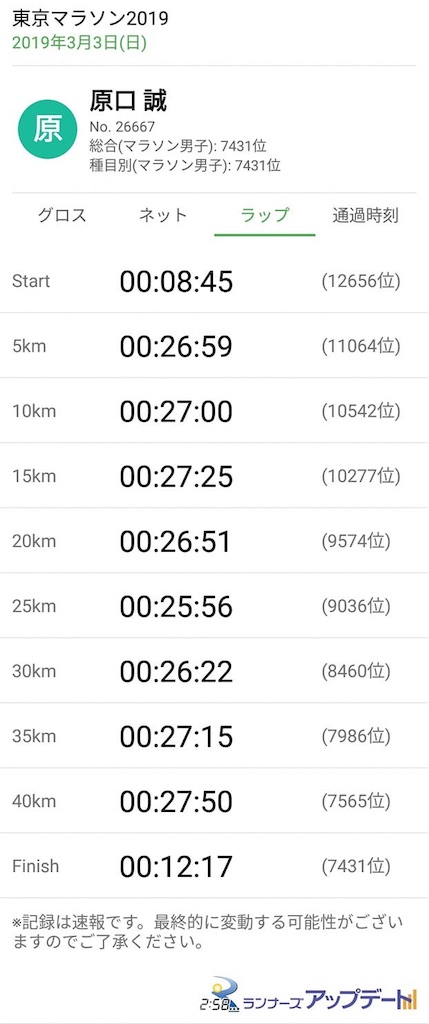This screenshot has width=429, height=1024.
Task: Click the 25km lap time 00:25:56
Action: click(x=176, y=607)
